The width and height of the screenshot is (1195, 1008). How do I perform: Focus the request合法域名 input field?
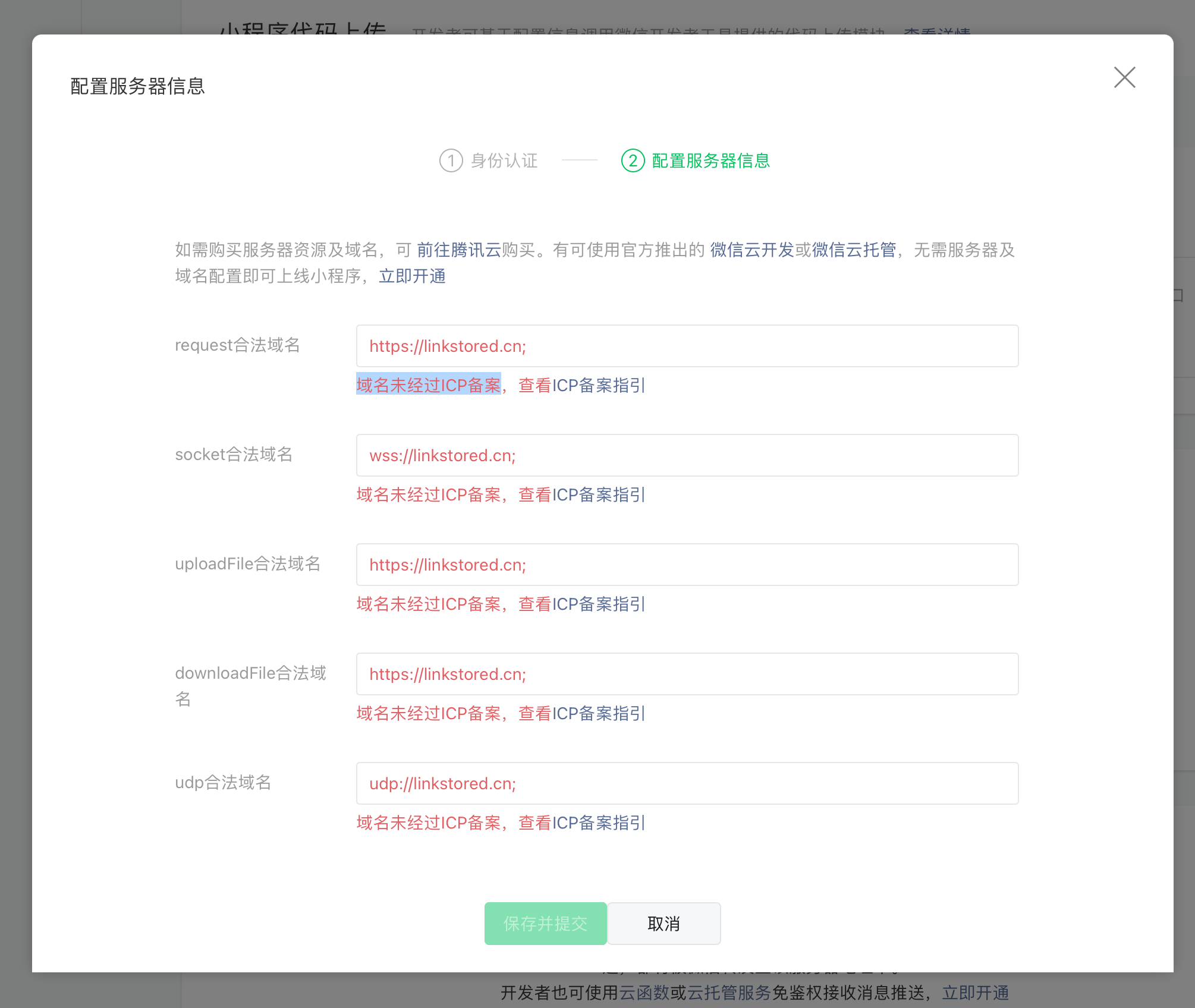(687, 346)
